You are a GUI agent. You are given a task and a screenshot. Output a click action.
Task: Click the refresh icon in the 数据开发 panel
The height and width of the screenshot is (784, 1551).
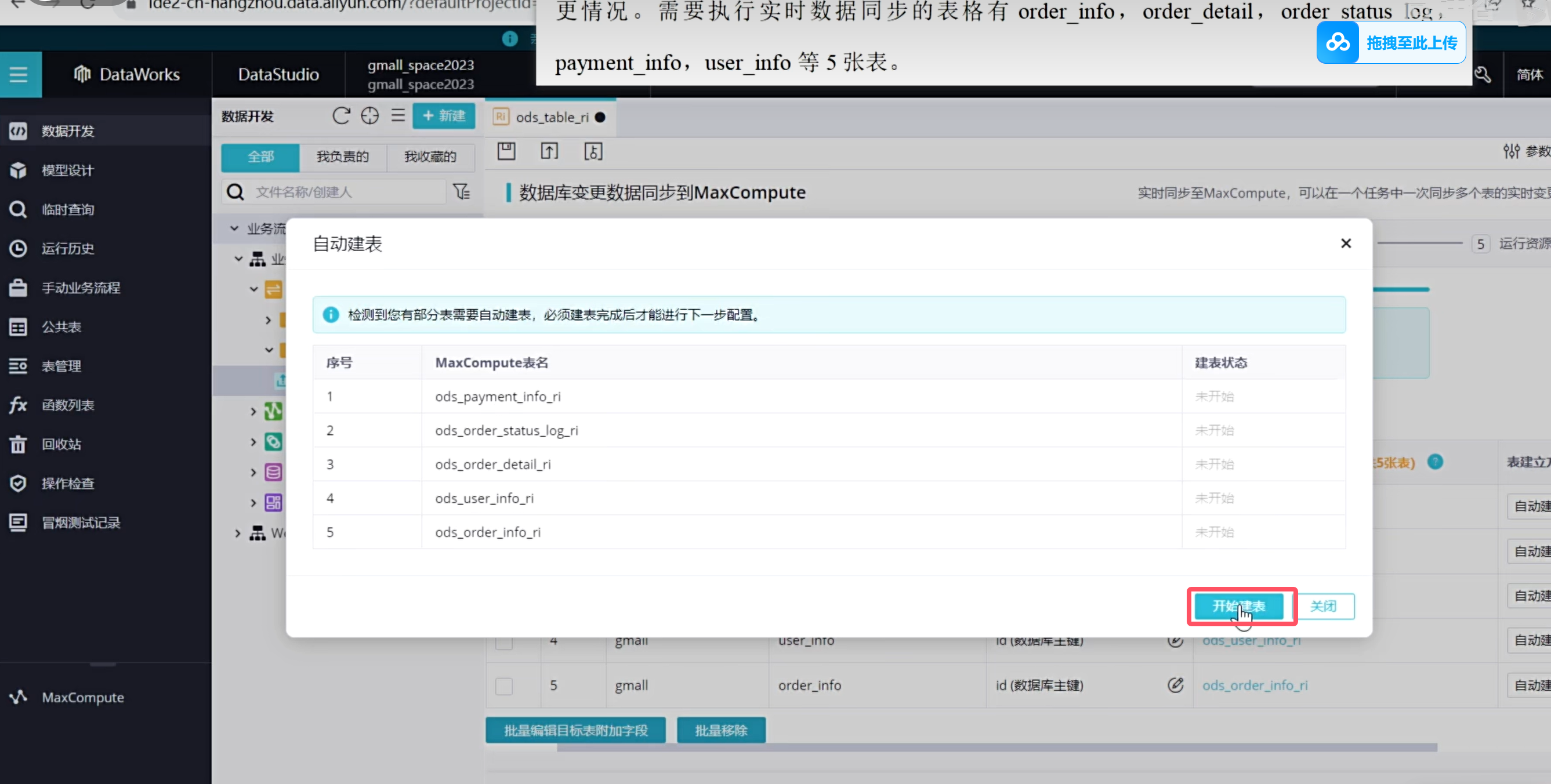342,115
